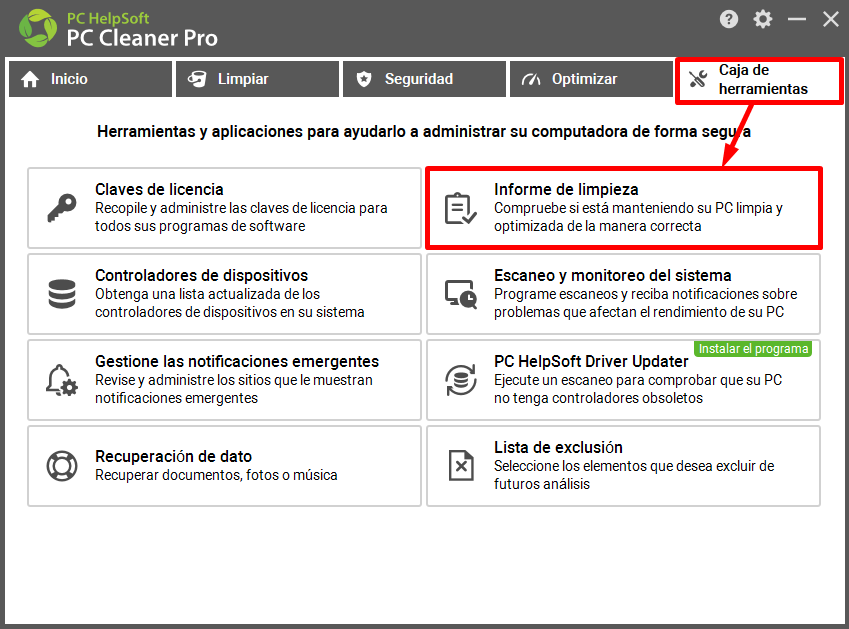Click description 'Ejecute un escaneo para comprobar'

[x=638, y=389]
